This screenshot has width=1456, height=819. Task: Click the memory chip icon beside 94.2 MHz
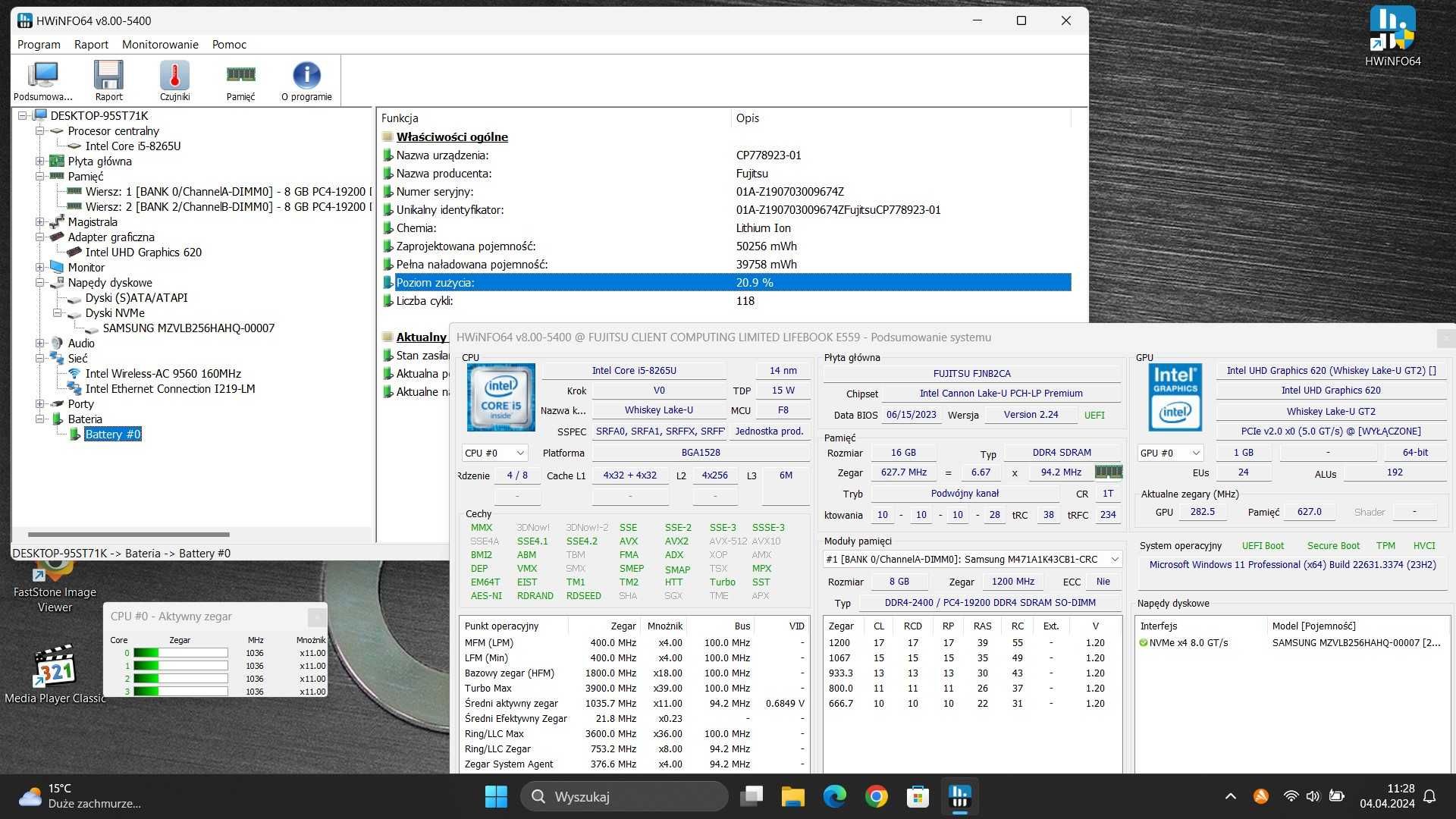click(x=1108, y=472)
